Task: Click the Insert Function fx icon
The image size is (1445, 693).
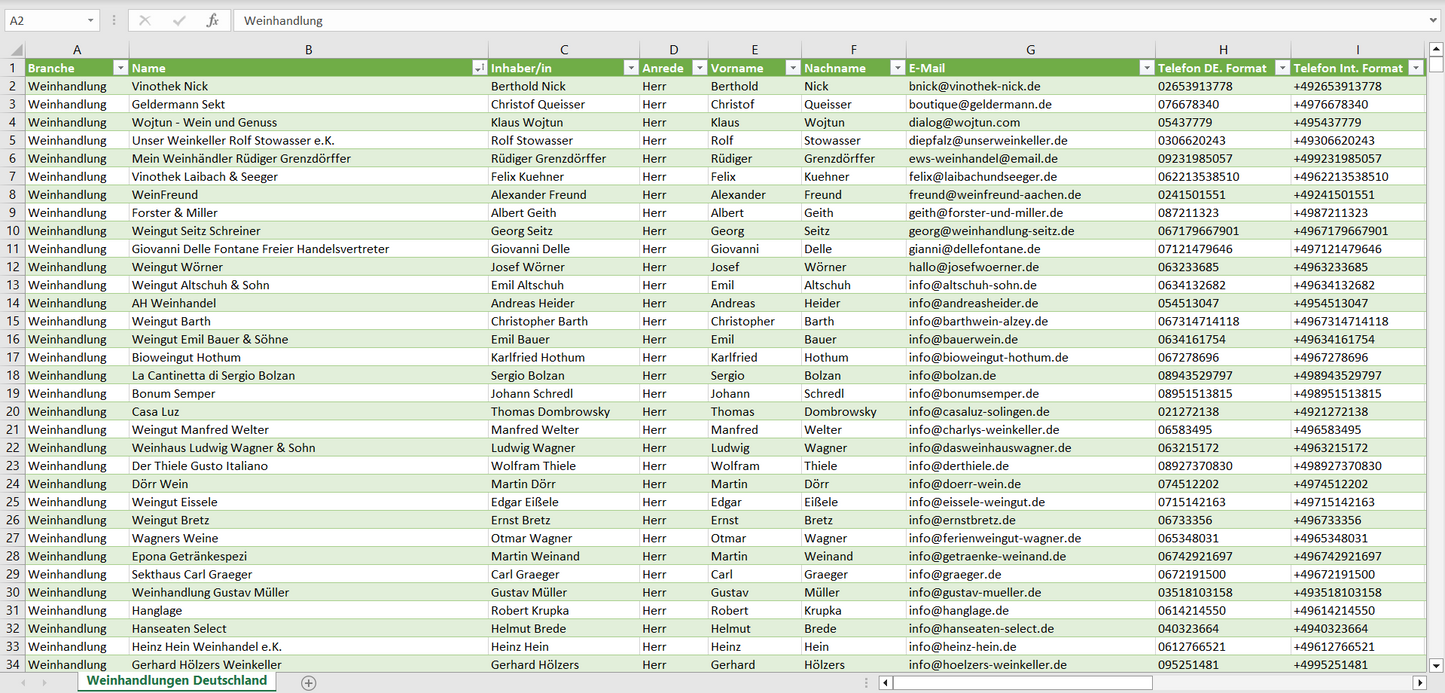Action: 212,20
